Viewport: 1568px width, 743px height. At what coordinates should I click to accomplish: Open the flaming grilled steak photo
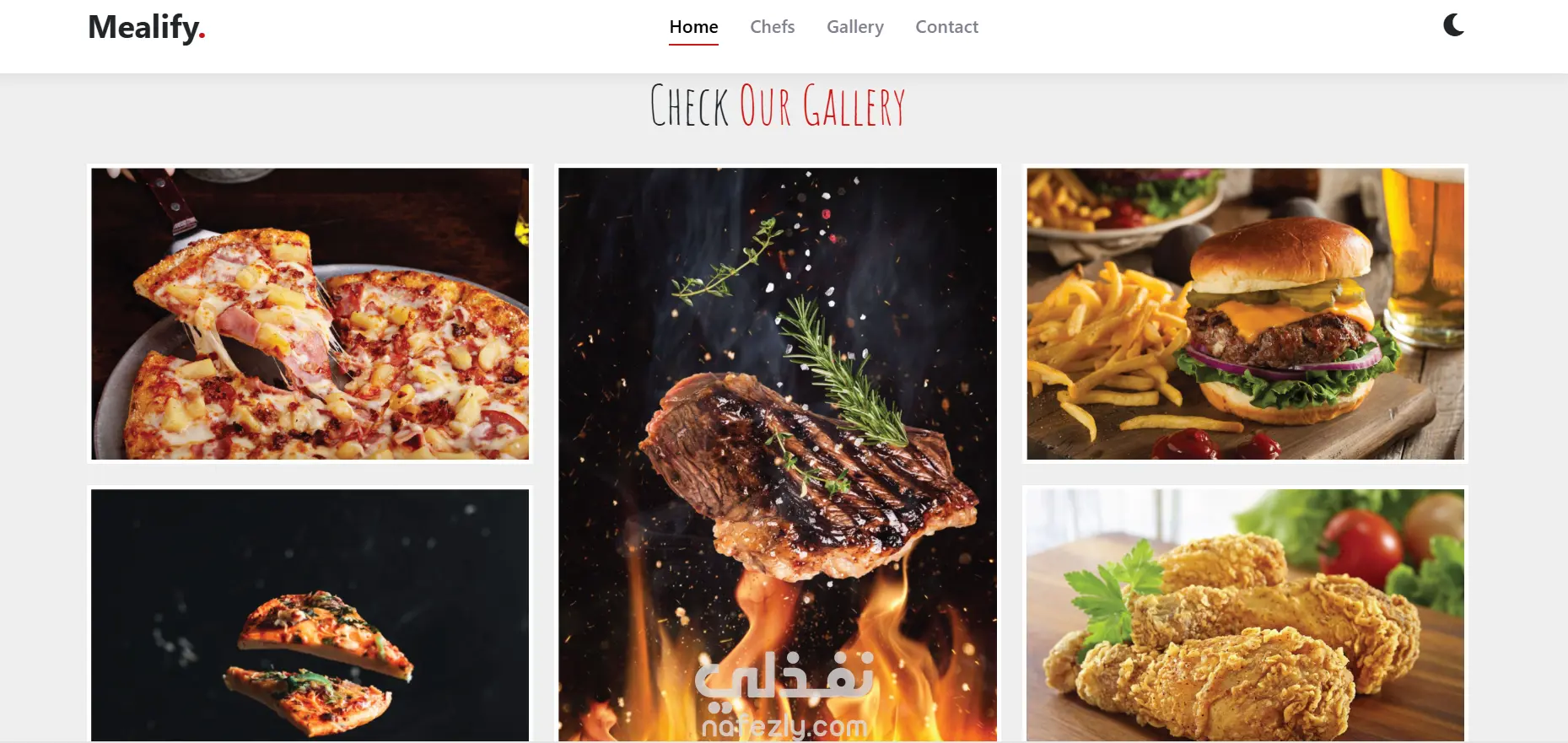778,455
